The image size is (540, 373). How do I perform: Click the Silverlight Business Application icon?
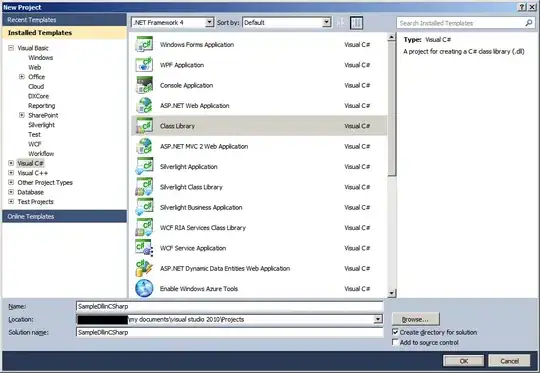[x=144, y=207]
